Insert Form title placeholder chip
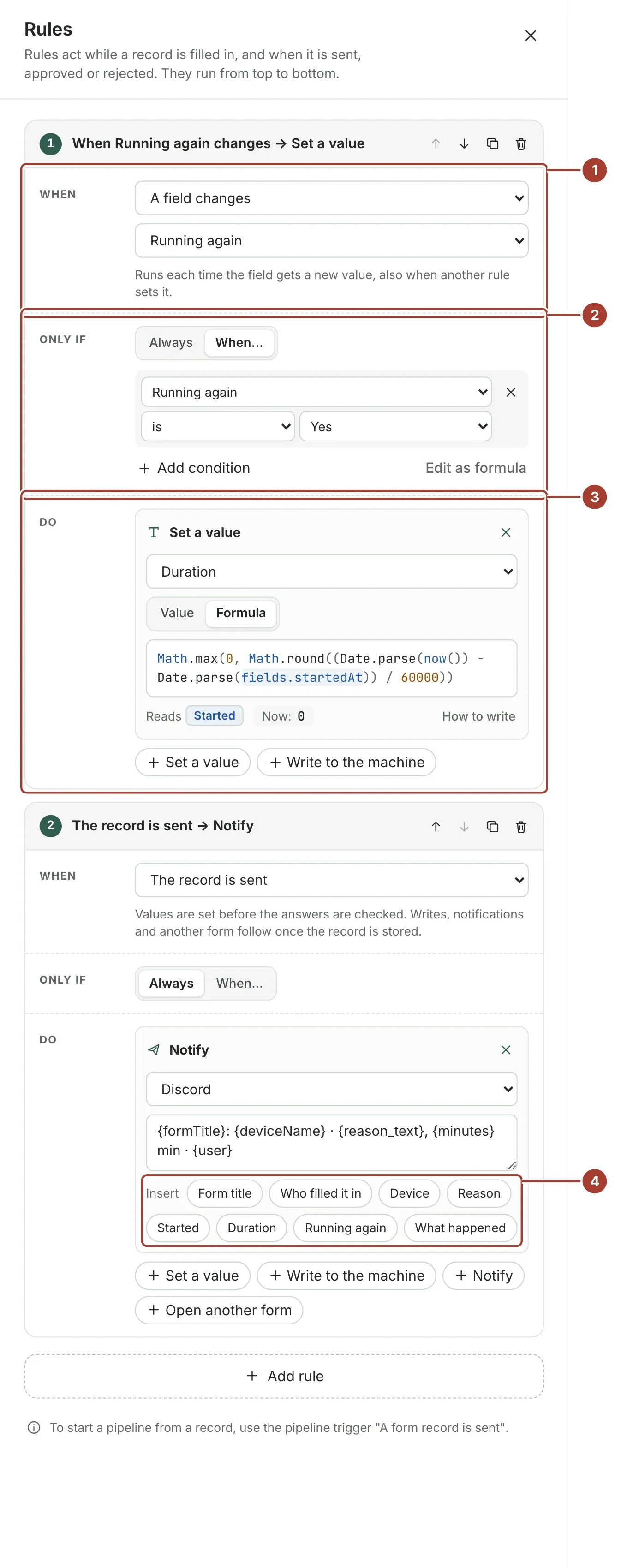Image resolution: width=621 pixels, height=1568 pixels. click(225, 1193)
